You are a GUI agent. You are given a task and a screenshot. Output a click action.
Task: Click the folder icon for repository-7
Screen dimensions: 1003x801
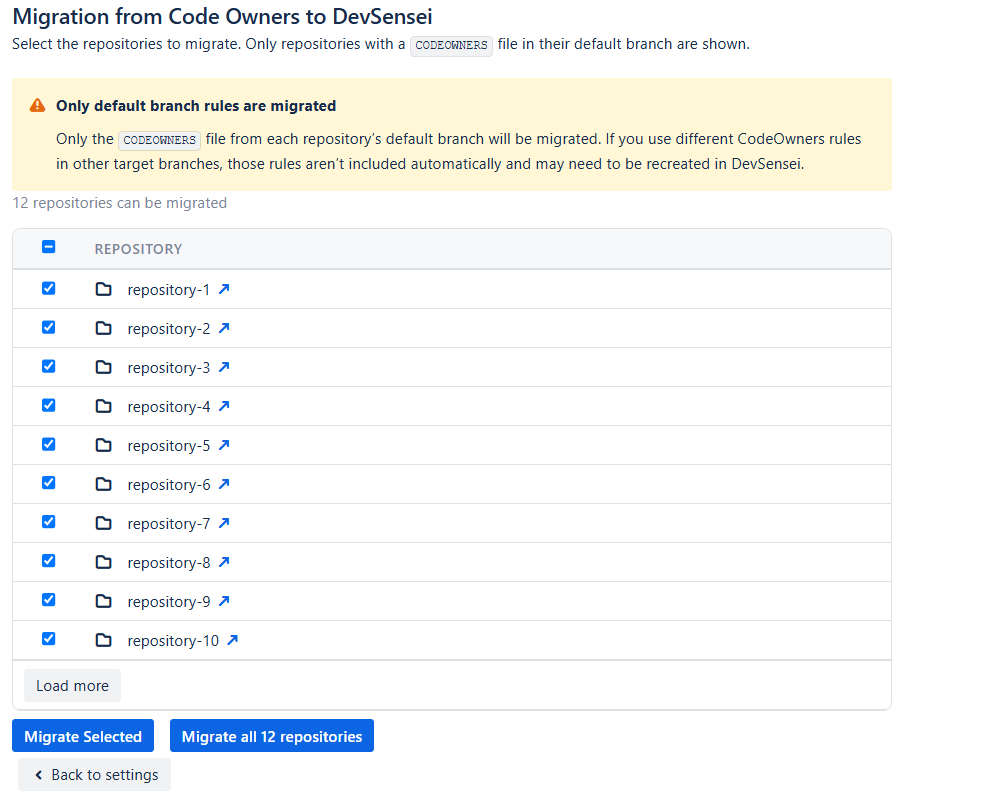(x=104, y=524)
